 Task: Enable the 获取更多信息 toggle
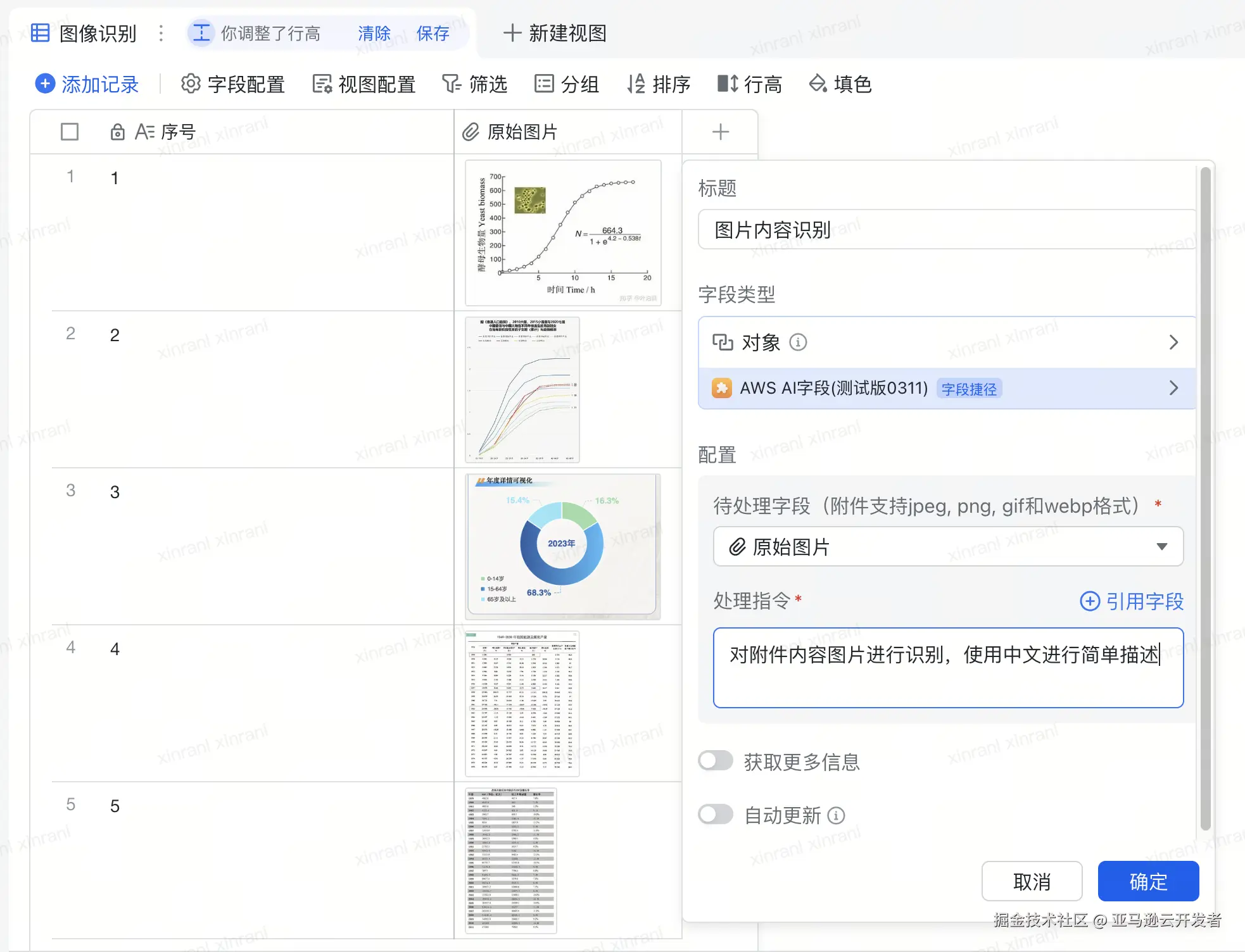point(716,761)
